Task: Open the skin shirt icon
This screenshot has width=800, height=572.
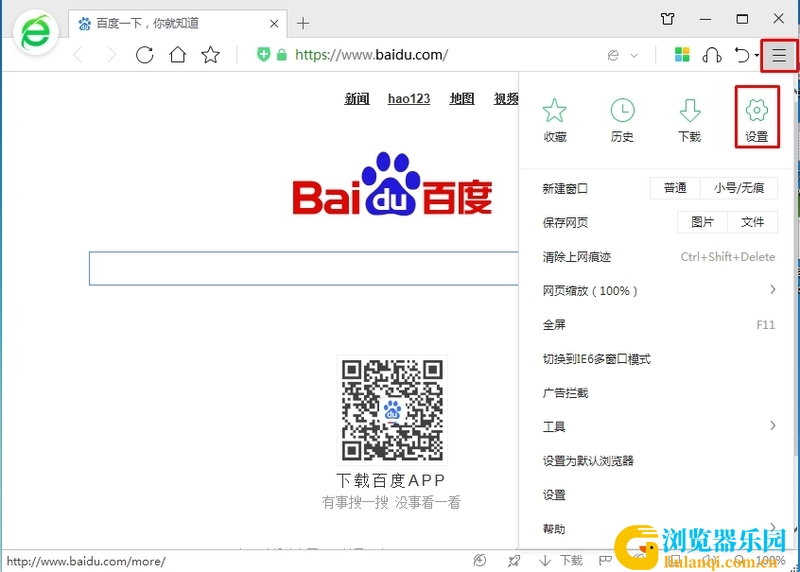Action: pyautogui.click(x=667, y=19)
